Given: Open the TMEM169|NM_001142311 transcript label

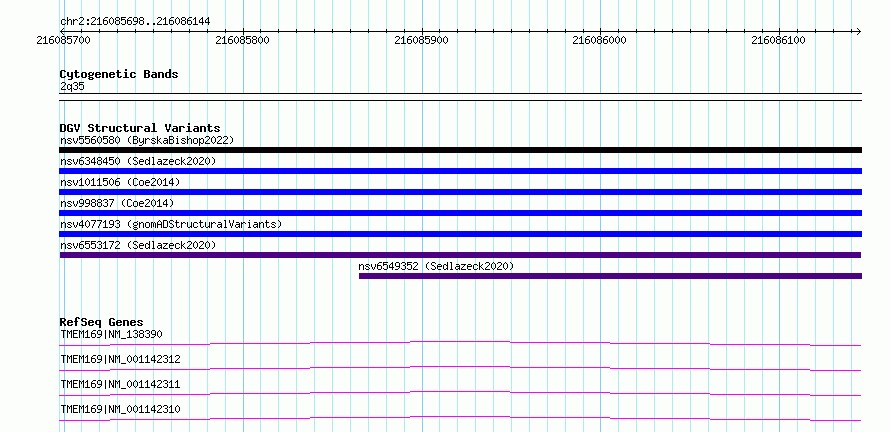Looking at the screenshot, I should [x=120, y=384].
